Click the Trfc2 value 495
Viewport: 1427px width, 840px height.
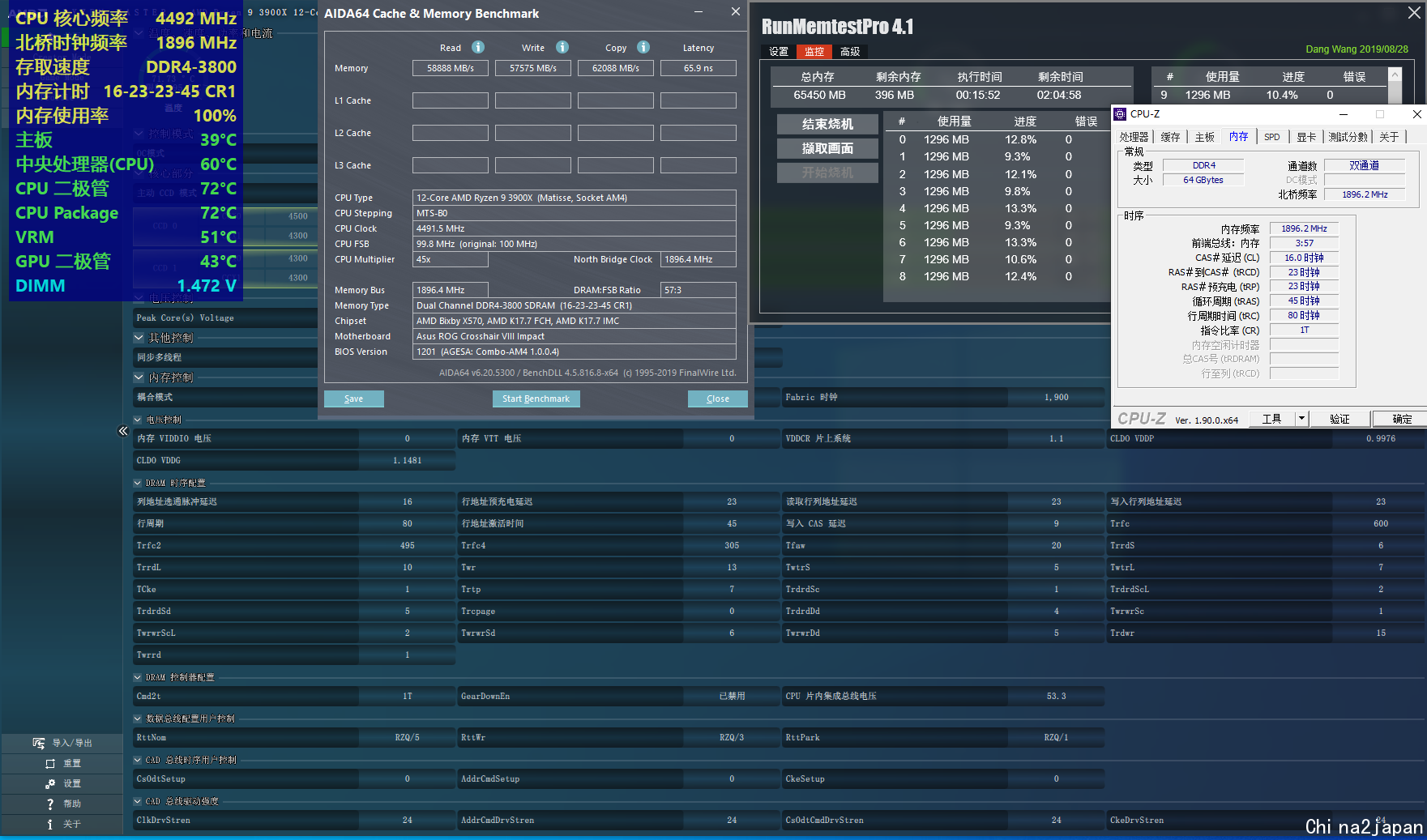click(407, 545)
